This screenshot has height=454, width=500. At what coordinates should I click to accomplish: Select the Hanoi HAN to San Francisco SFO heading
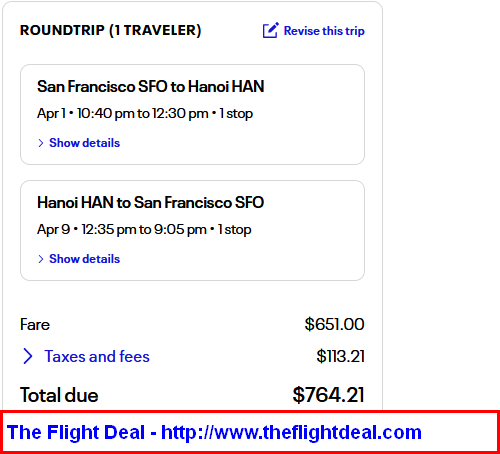[151, 202]
